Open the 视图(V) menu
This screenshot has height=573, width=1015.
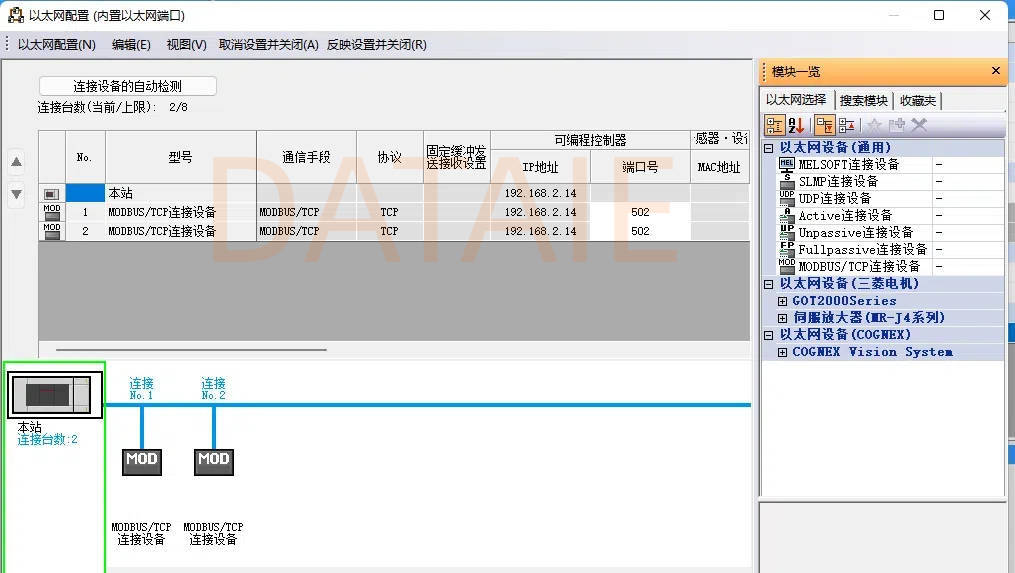tap(186, 45)
